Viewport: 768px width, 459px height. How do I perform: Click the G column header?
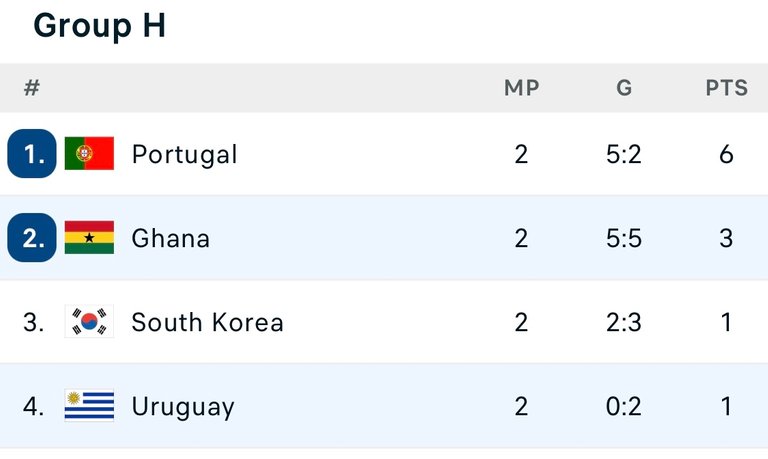click(x=624, y=88)
